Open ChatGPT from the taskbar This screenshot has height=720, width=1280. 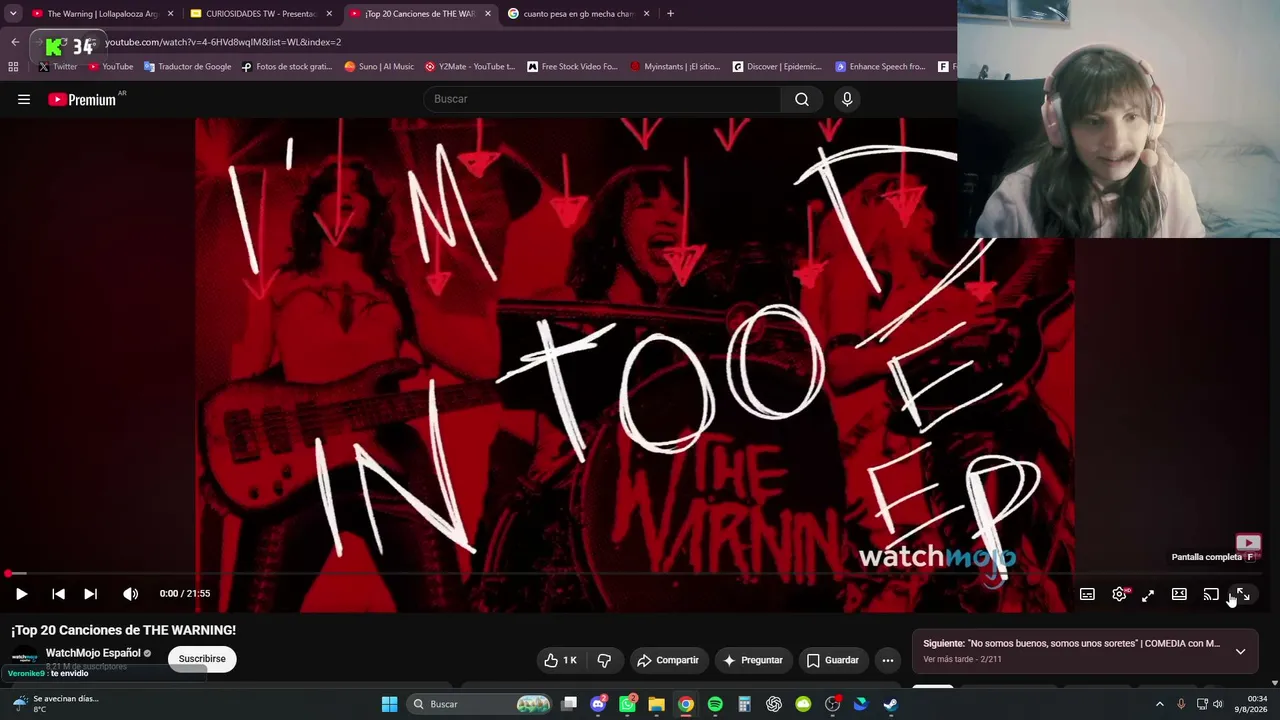click(774, 704)
